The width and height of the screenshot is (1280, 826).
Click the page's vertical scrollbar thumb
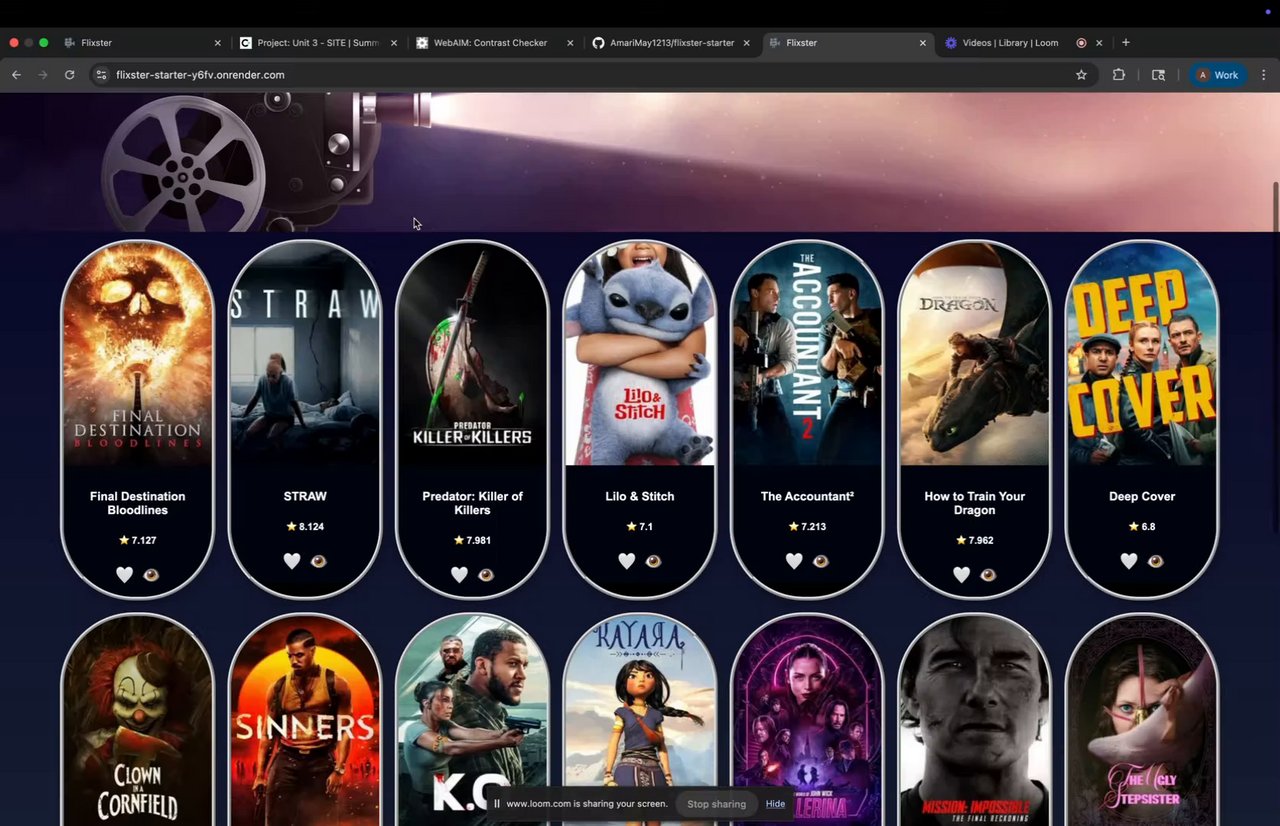click(1275, 206)
